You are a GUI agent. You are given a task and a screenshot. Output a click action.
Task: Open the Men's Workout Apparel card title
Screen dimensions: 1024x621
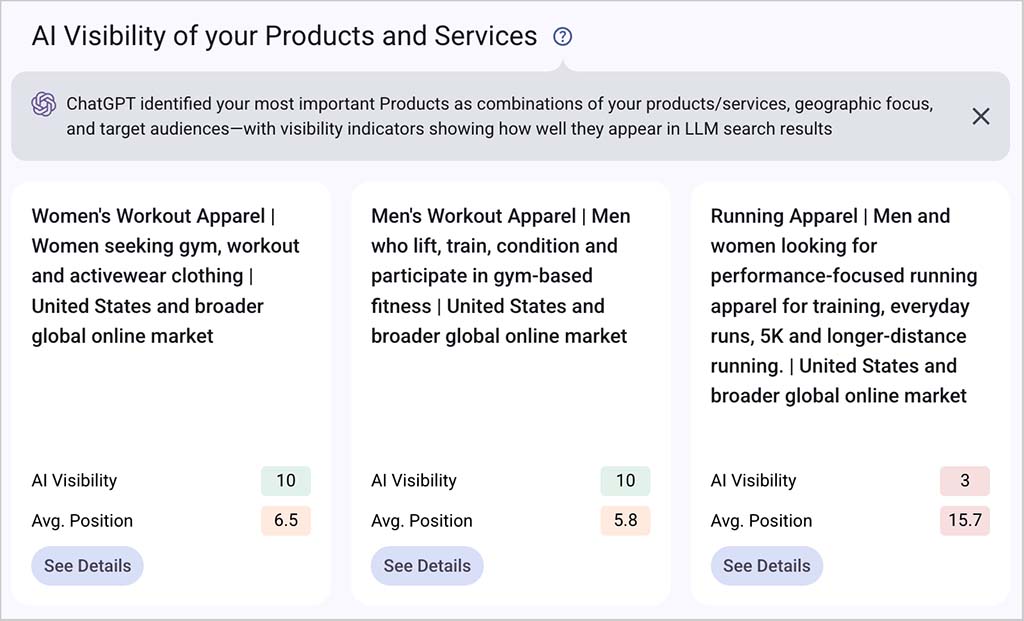(501, 276)
